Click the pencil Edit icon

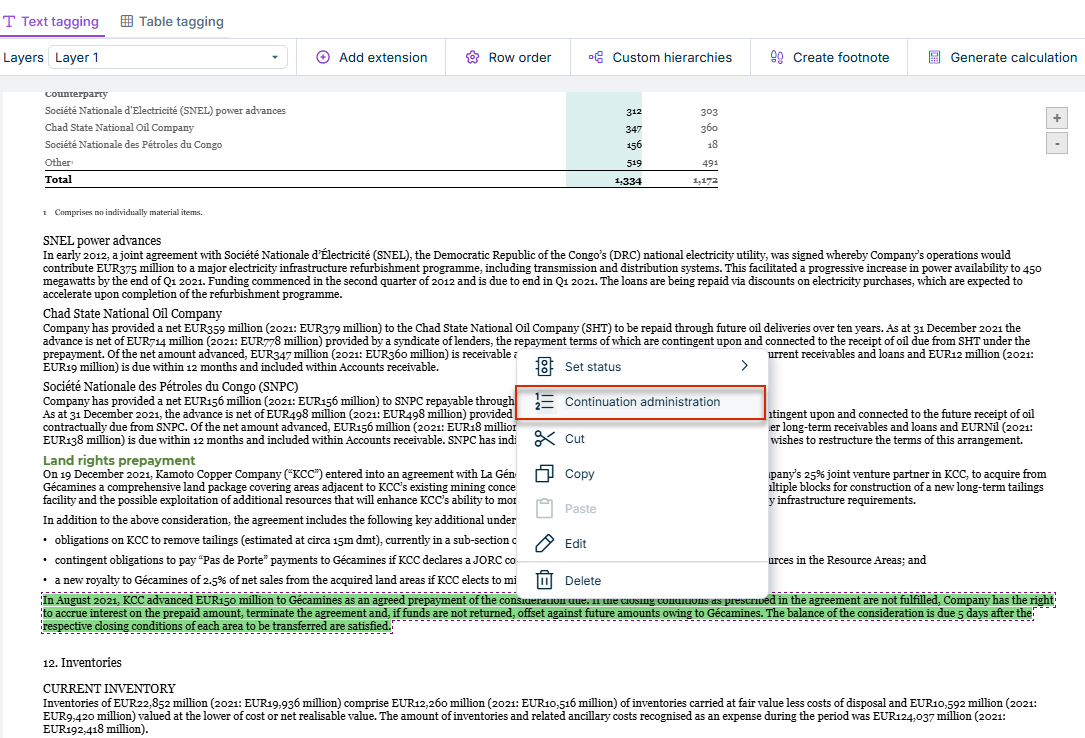pyautogui.click(x=545, y=544)
